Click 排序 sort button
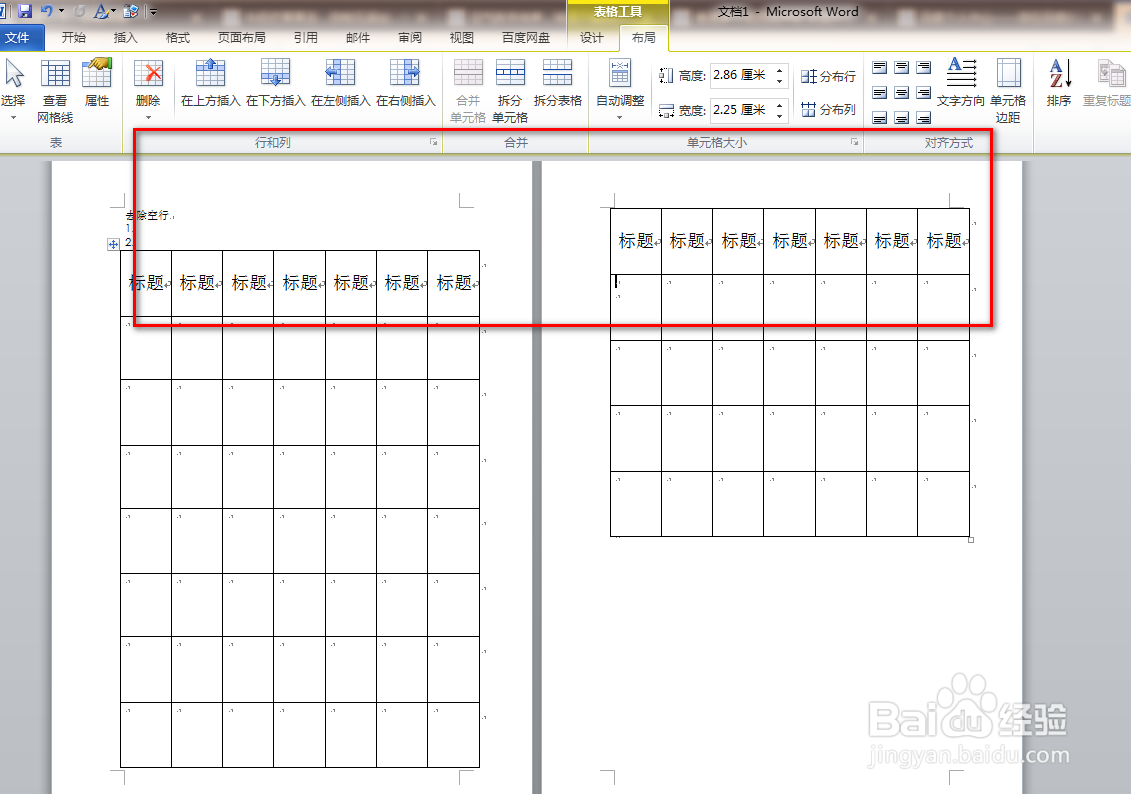This screenshot has width=1131, height=794. tap(1059, 83)
